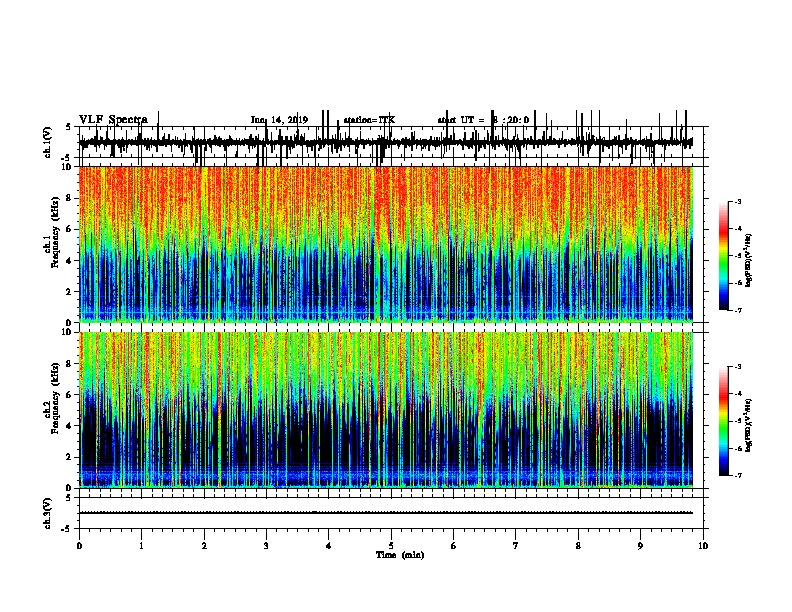Viewport: 792px width, 612px height.
Task: Click the "VLF Spectra" plot title
Action: pos(113,120)
